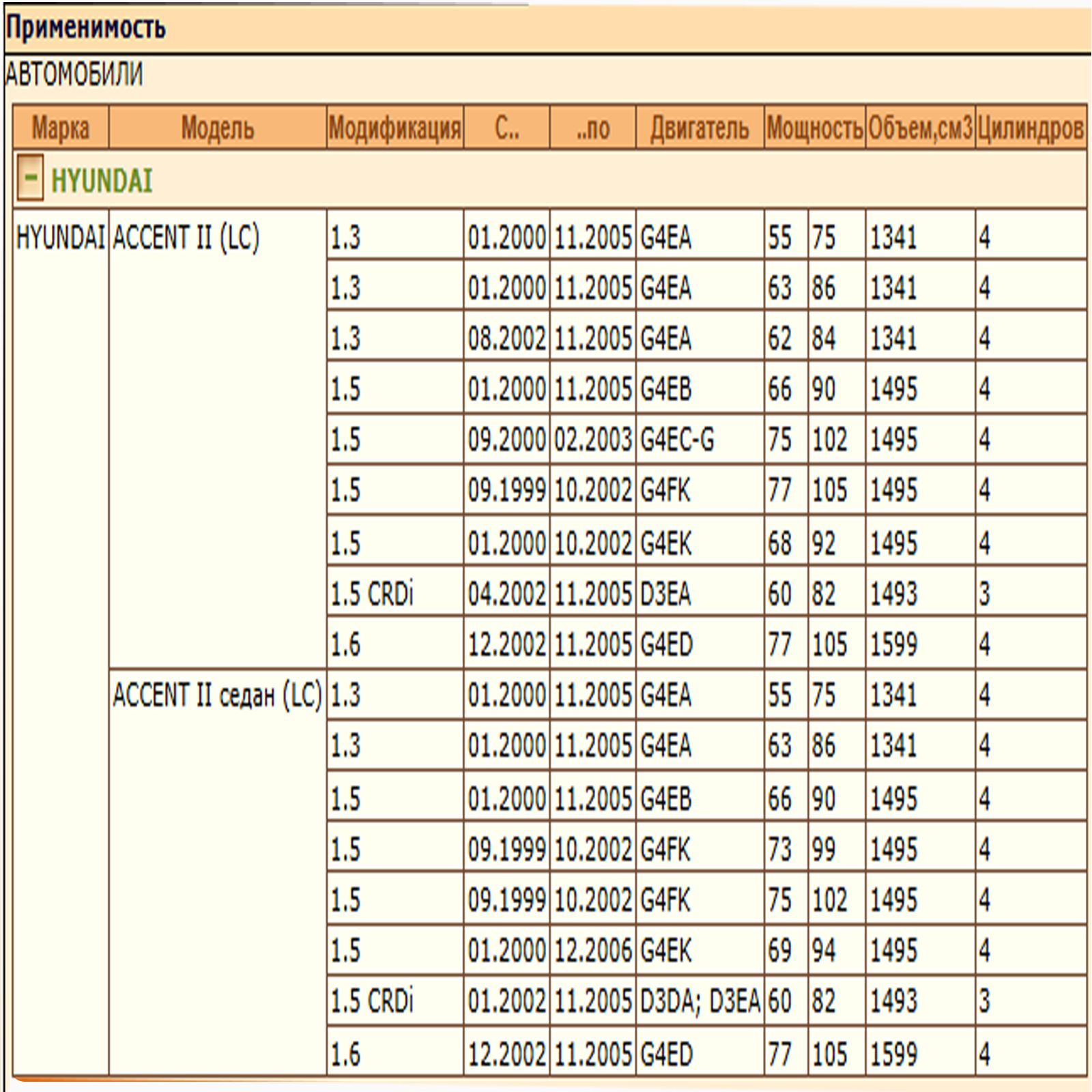Click the Применимость section title
Viewport: 1092px width, 1092px height.
[x=86, y=28]
